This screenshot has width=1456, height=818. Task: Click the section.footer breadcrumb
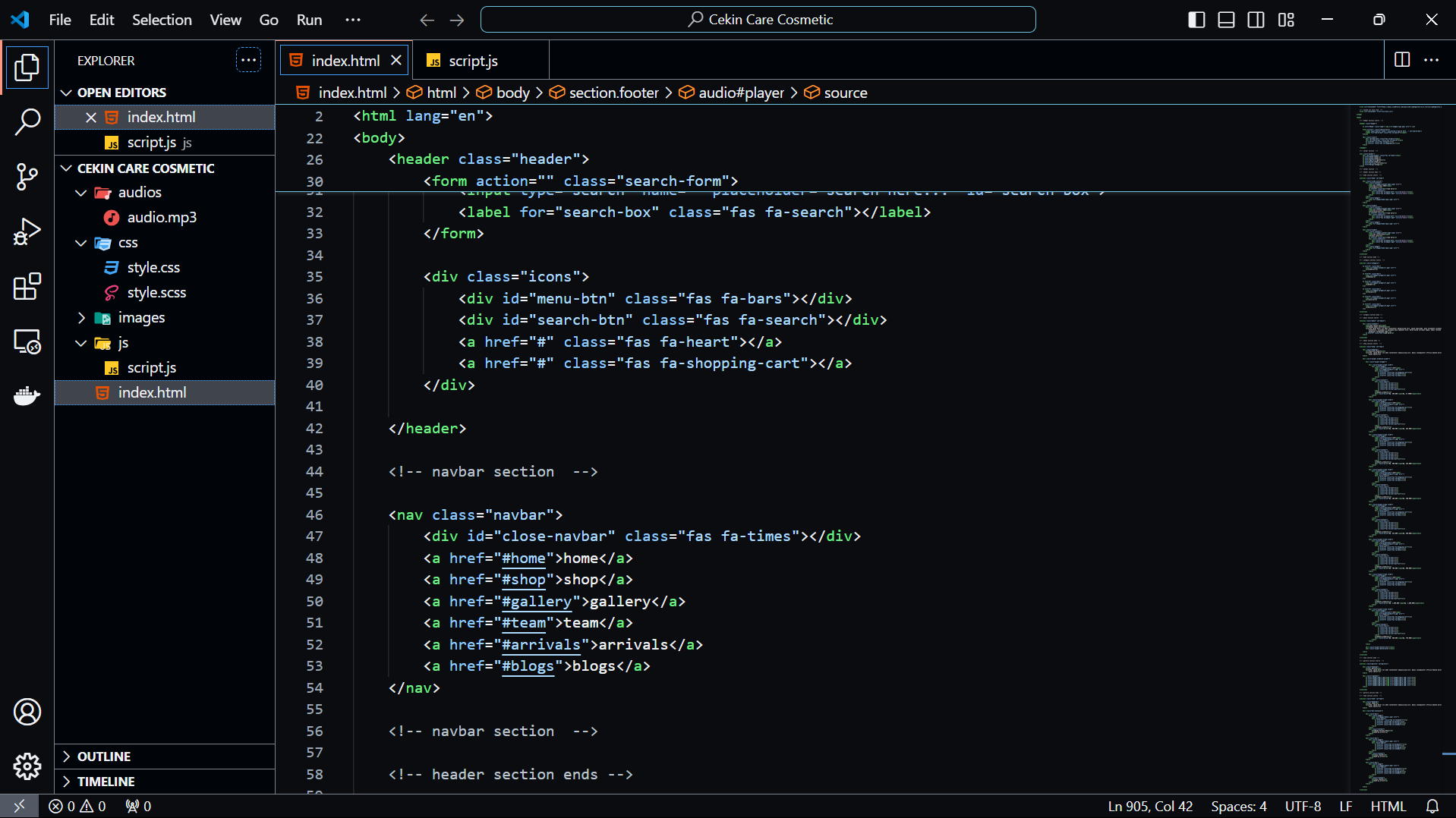(604, 93)
